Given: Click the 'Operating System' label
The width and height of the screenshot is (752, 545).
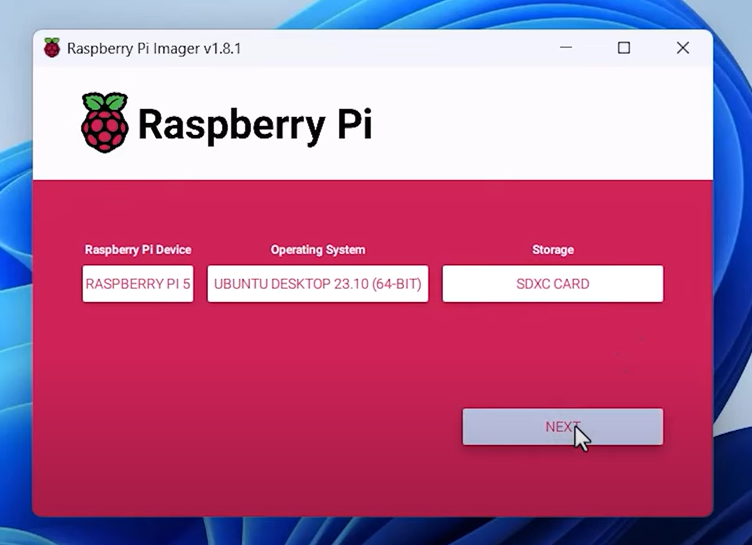Looking at the screenshot, I should 318,249.
